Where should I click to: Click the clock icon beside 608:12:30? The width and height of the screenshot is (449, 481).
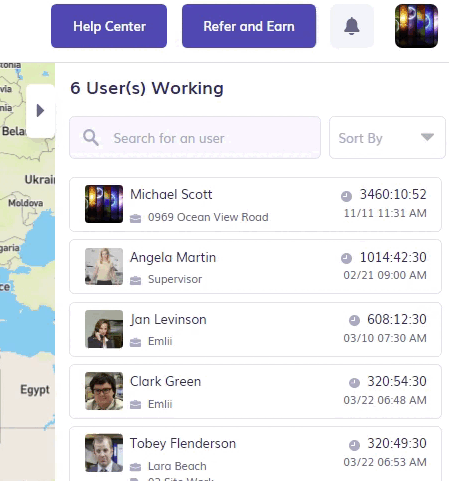point(354,320)
